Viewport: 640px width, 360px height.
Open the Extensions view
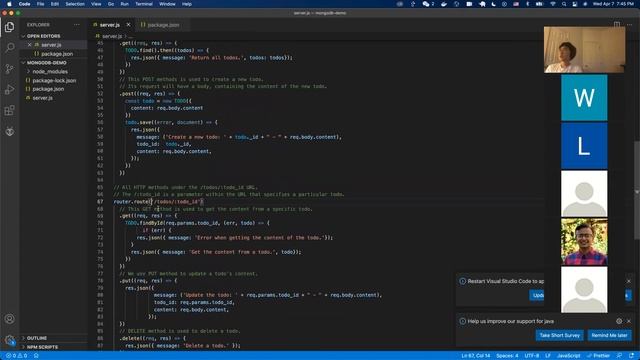9,110
